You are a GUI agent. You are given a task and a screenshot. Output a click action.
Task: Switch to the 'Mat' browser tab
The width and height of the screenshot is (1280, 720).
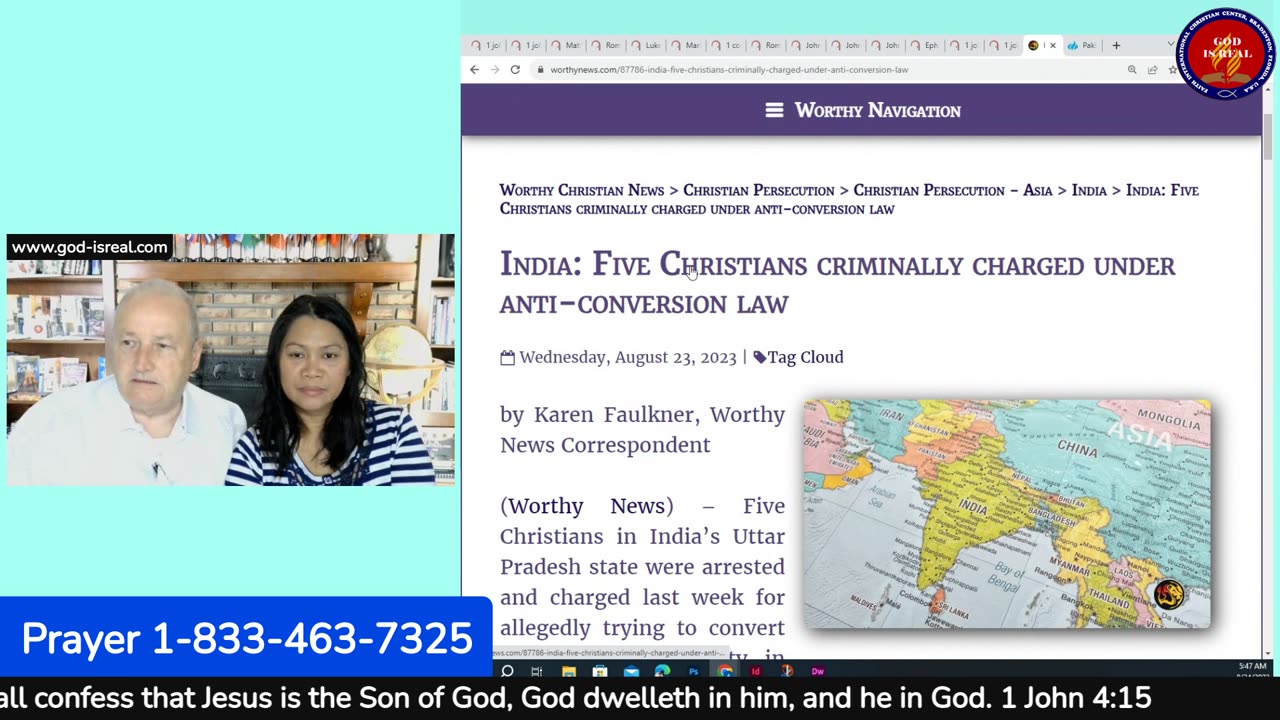[x=565, y=45]
